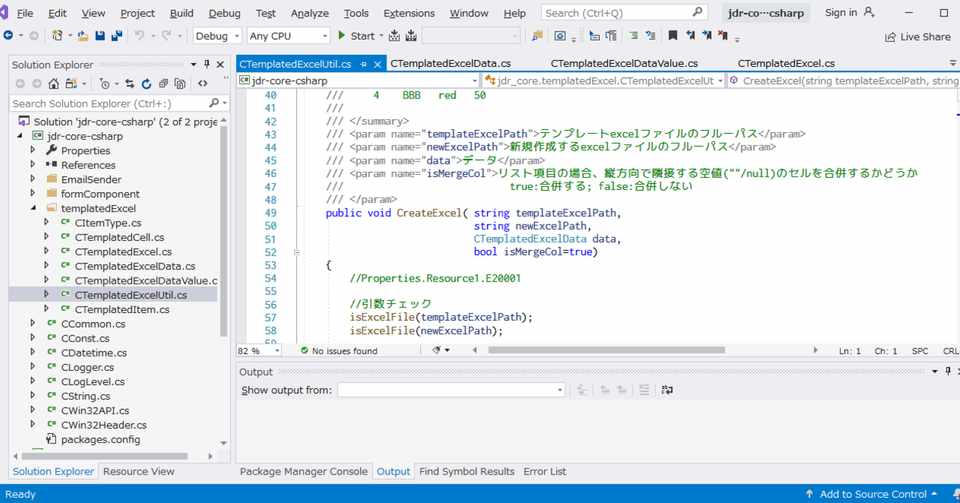The height and width of the screenshot is (503, 960).
Task: Click the Find in Files toolbar icon
Action: tap(538, 36)
